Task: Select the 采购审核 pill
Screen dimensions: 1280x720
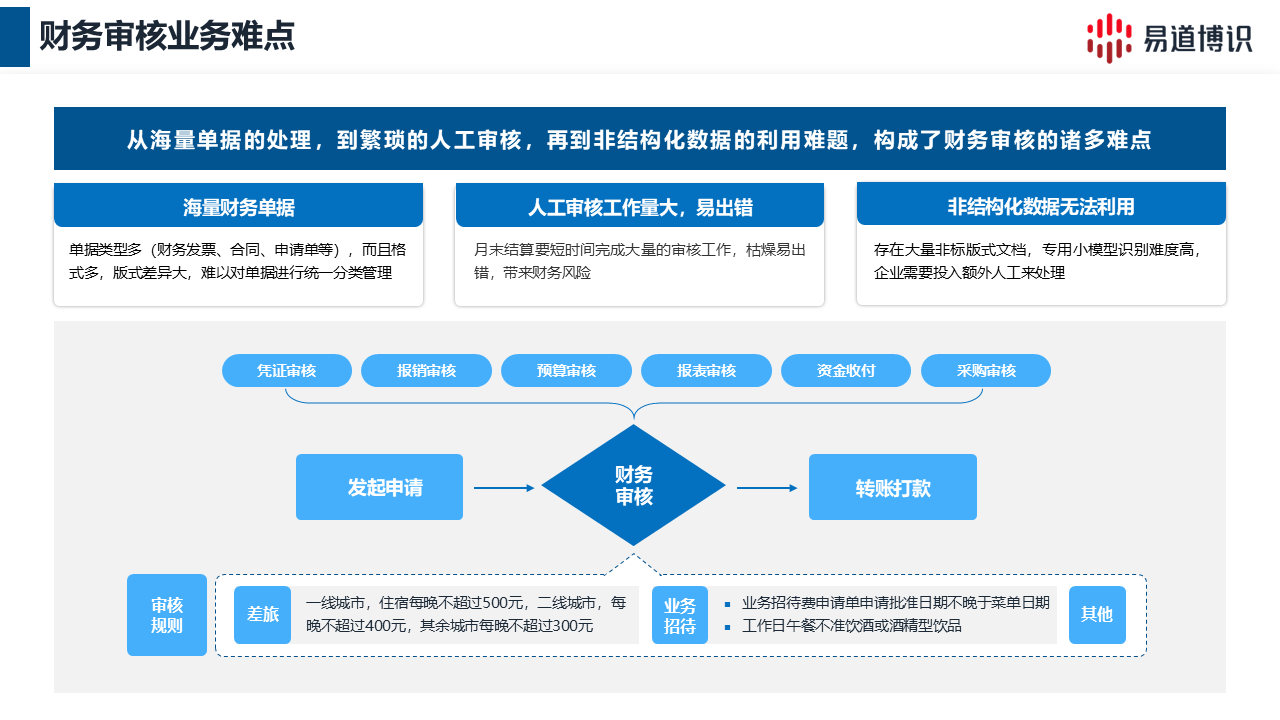Action: pos(986,371)
